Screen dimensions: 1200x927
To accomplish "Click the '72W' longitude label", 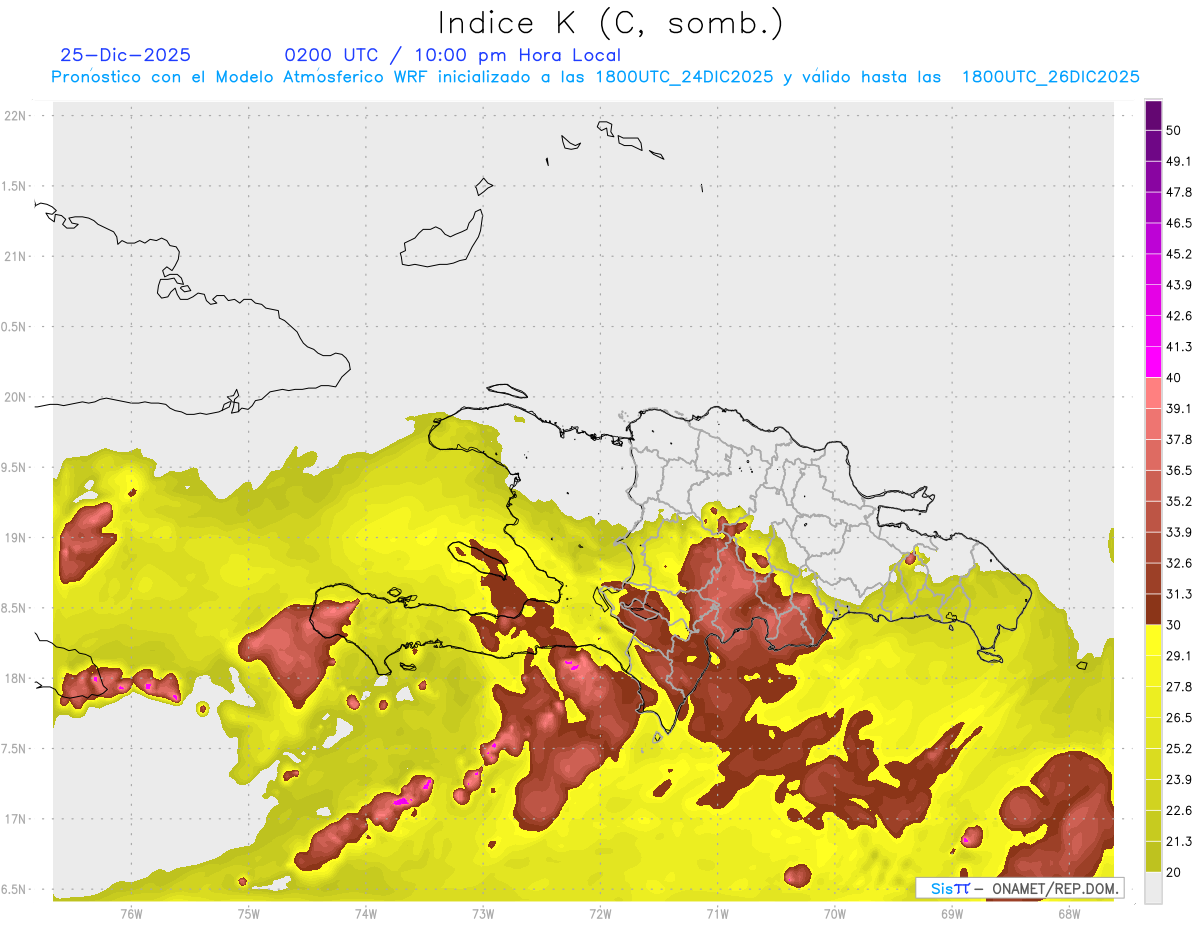I will 600,914.
